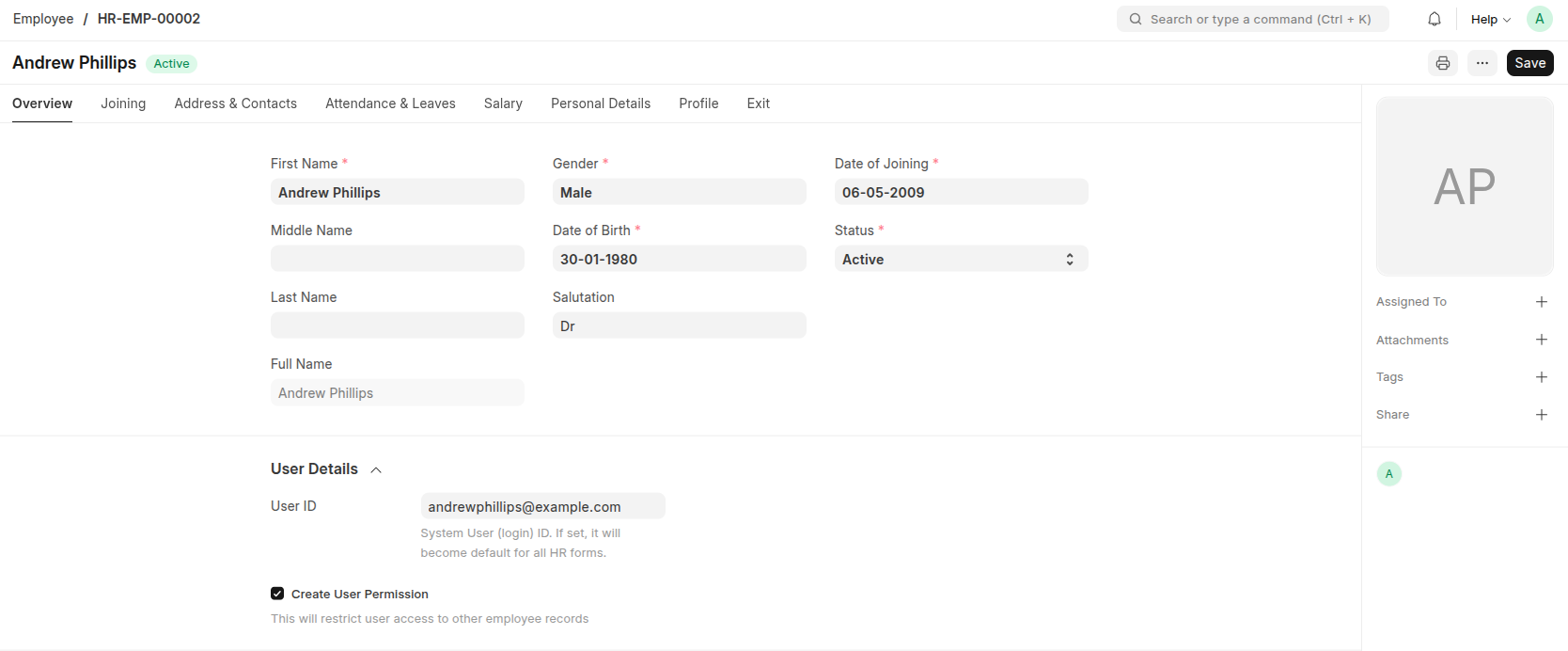Click the HR-EMP-00002 breadcrumb
This screenshot has width=1568, height=651.
[x=149, y=19]
